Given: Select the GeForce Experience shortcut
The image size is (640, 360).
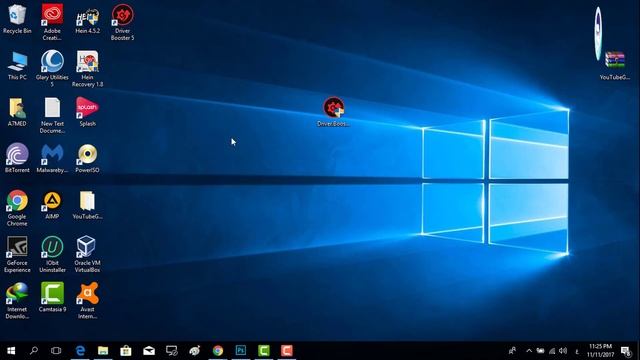Looking at the screenshot, I should (x=17, y=254).
